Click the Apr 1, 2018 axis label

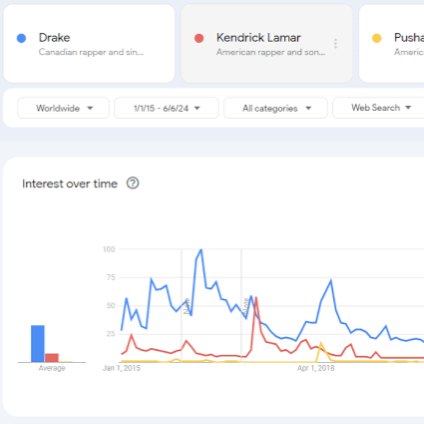click(x=316, y=368)
